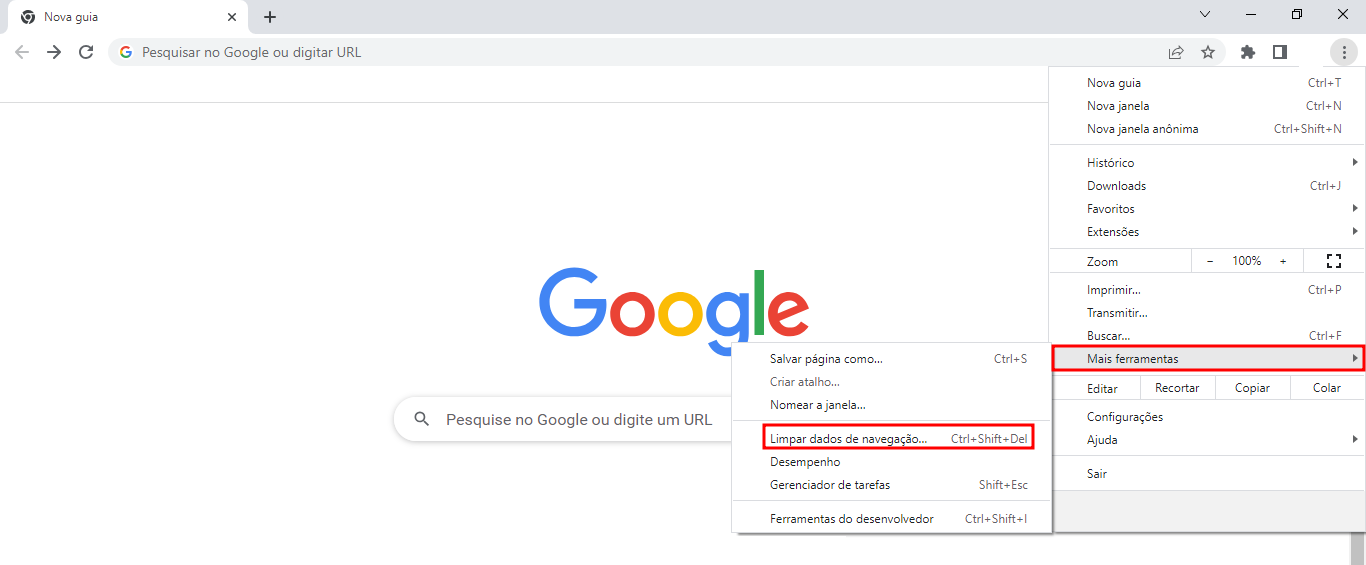Select Buscar... in the menu
Viewport: 1366px width, 565px height.
pos(1207,336)
